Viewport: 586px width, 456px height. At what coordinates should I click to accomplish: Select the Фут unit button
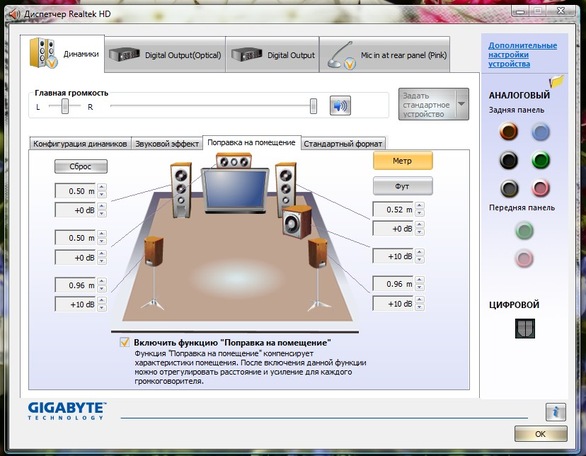point(403,186)
